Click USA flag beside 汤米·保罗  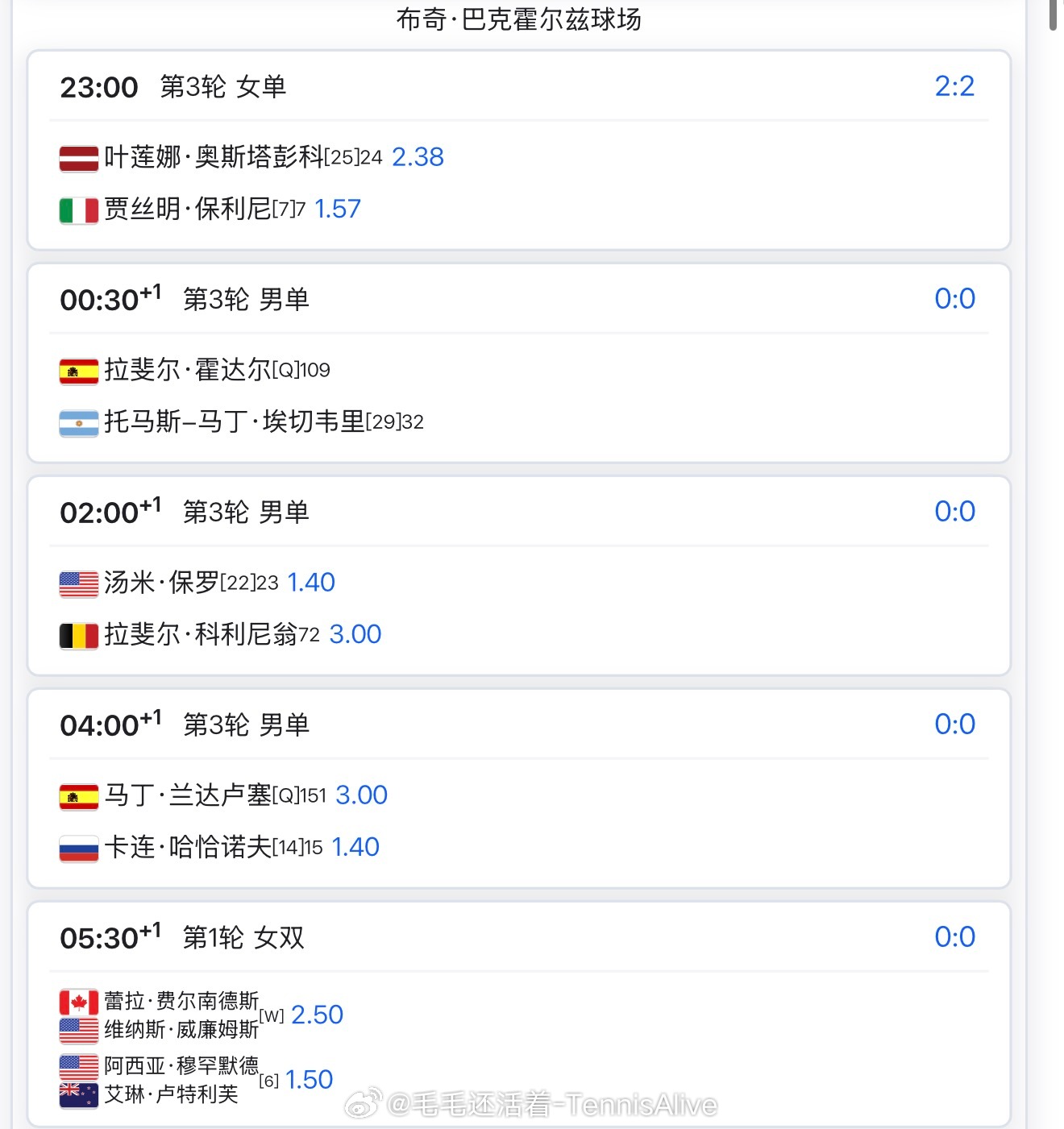pyautogui.click(x=79, y=584)
